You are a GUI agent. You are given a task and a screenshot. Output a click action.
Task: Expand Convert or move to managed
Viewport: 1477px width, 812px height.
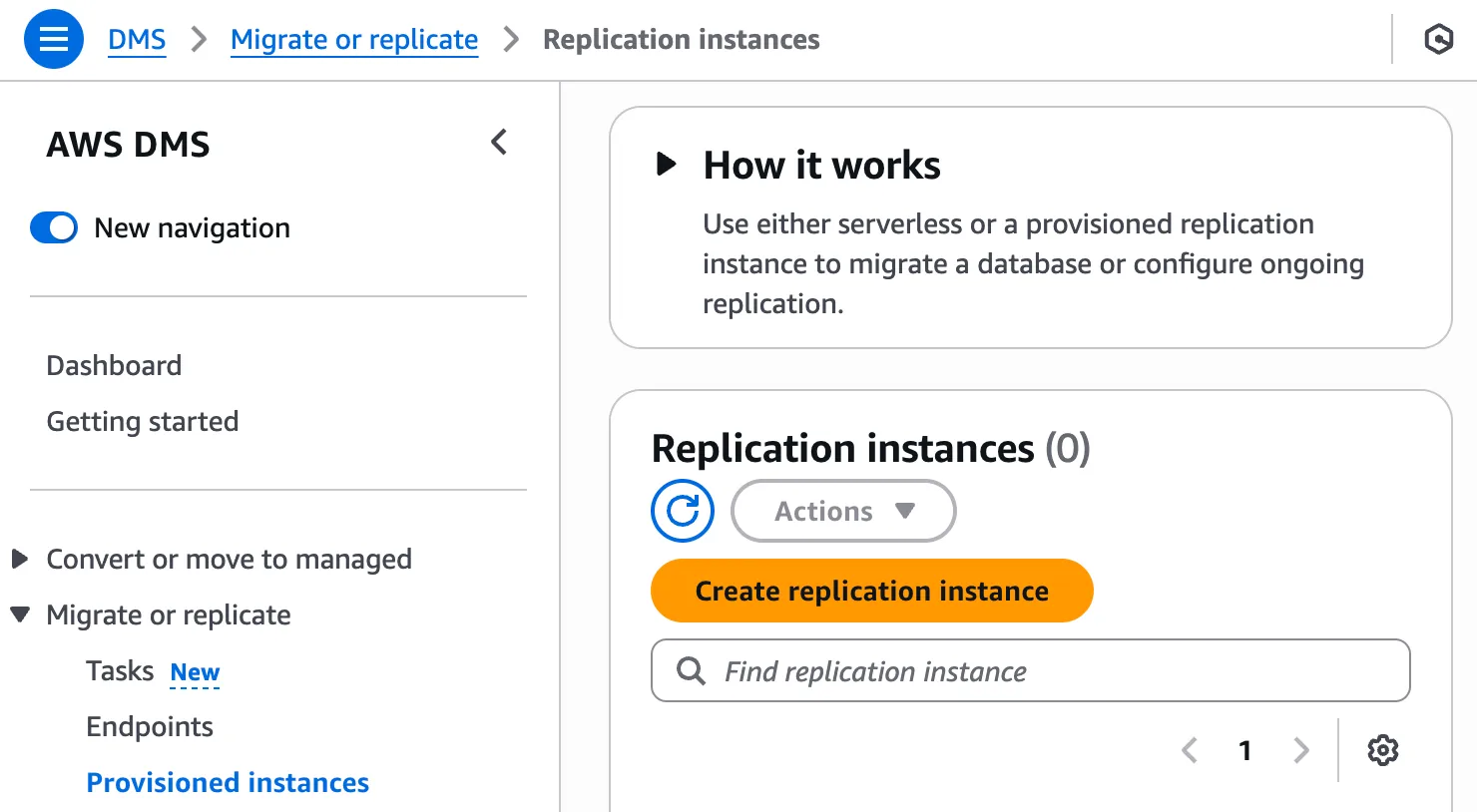[20, 559]
